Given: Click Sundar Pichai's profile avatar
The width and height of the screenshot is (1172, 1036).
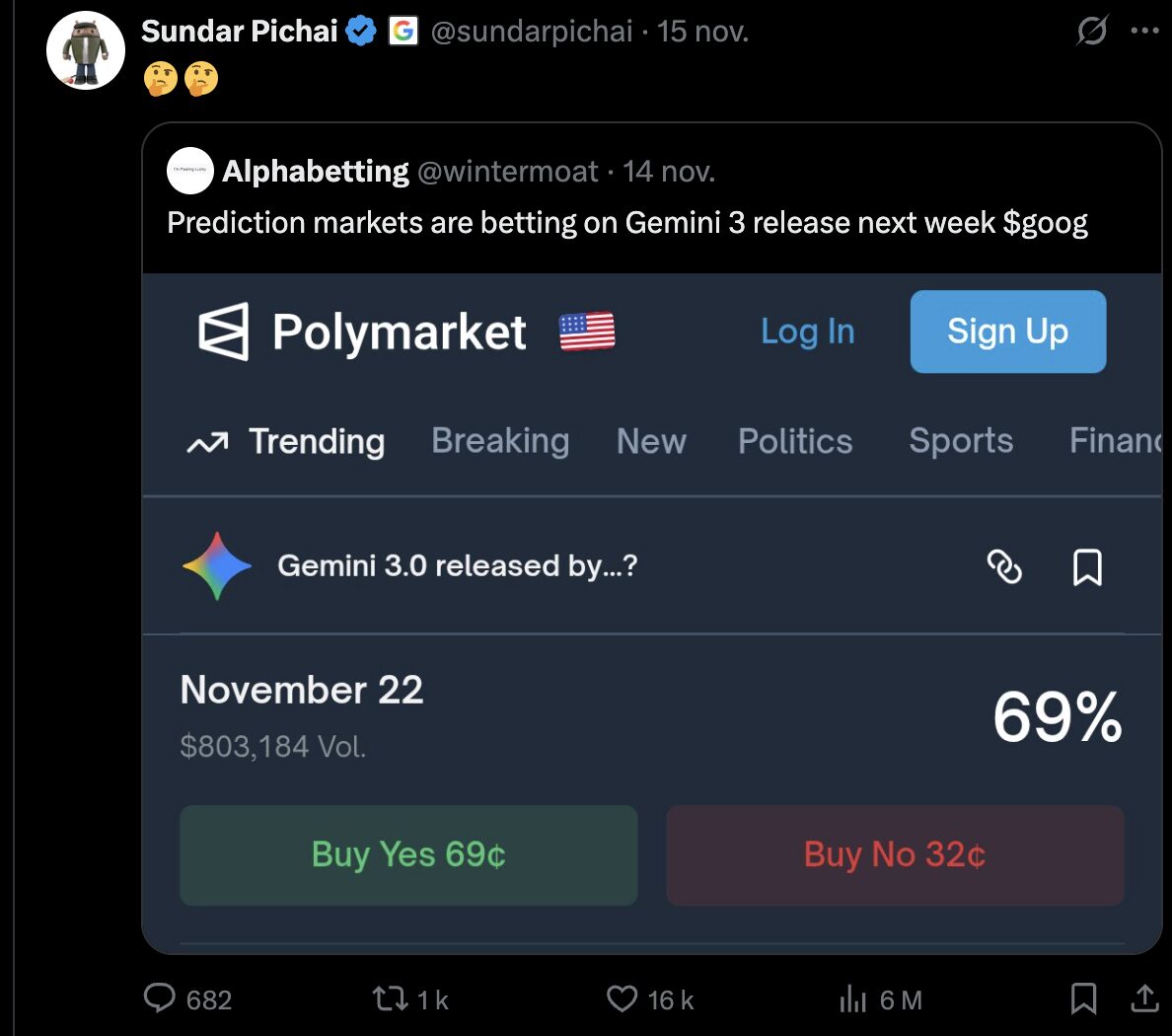Looking at the screenshot, I should [x=86, y=50].
